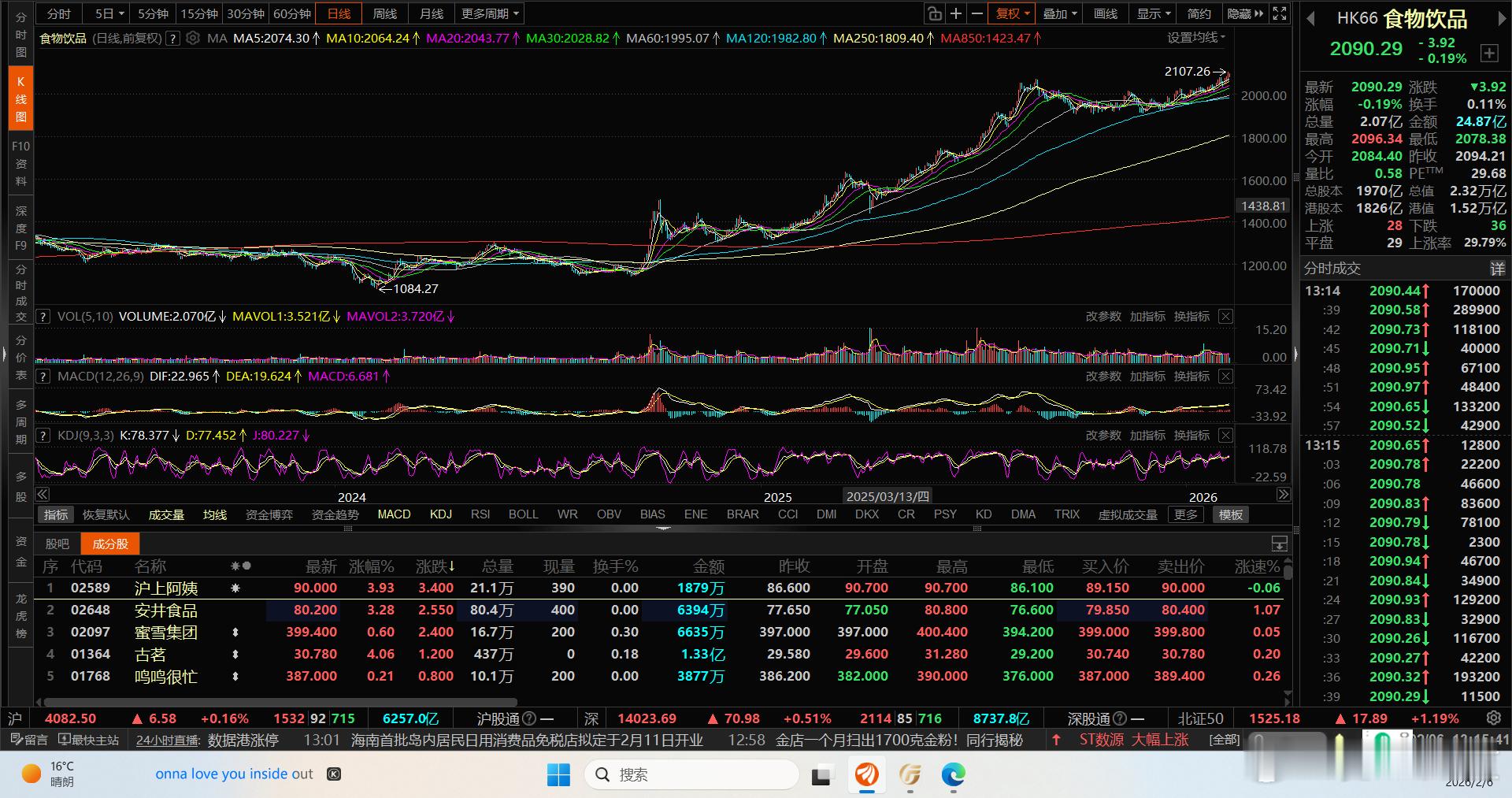Click 画线 drawing tools button
This screenshot has width=1512, height=798.
tap(1106, 13)
